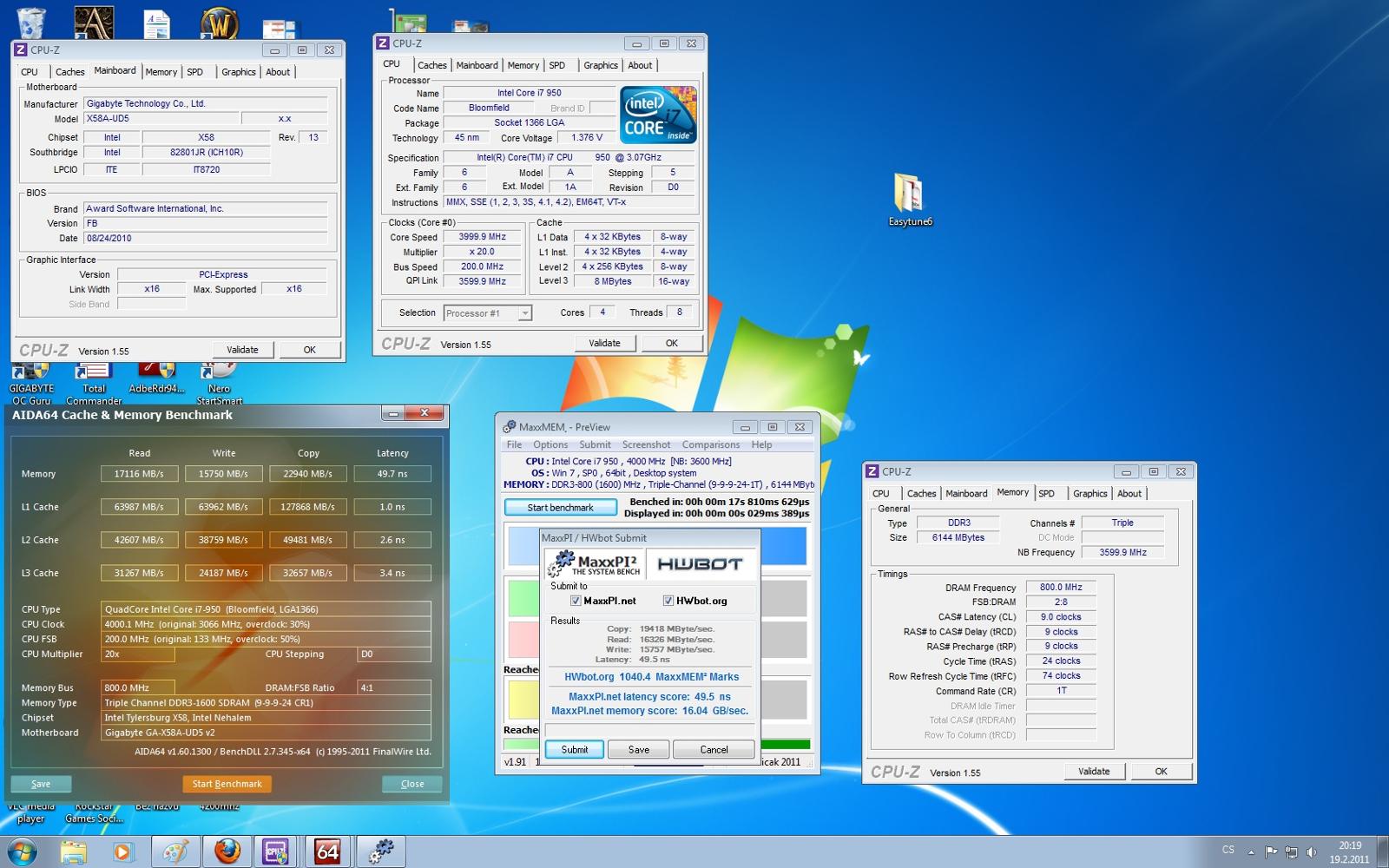Open Windows Explorer from the taskbar
Image resolution: width=1389 pixels, height=868 pixels.
pyautogui.click(x=74, y=852)
